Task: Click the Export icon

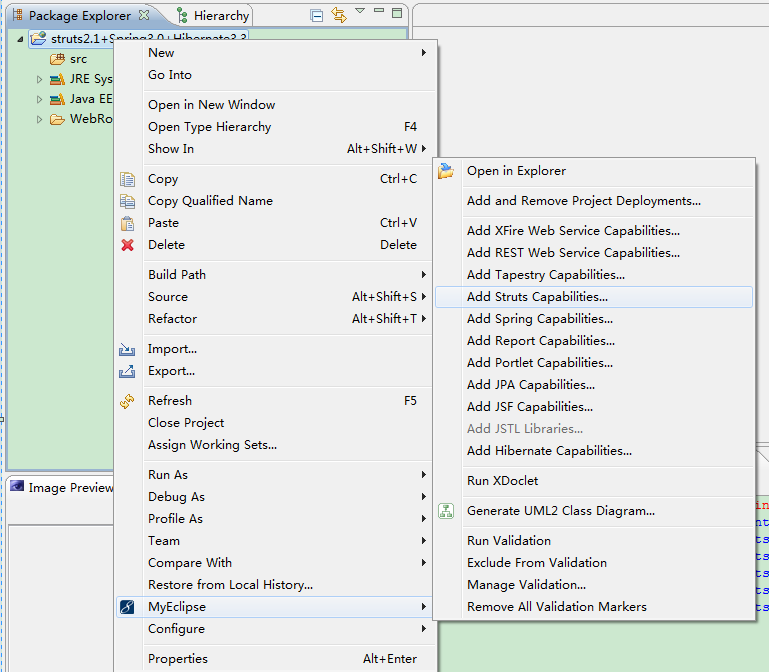Action: (x=127, y=371)
